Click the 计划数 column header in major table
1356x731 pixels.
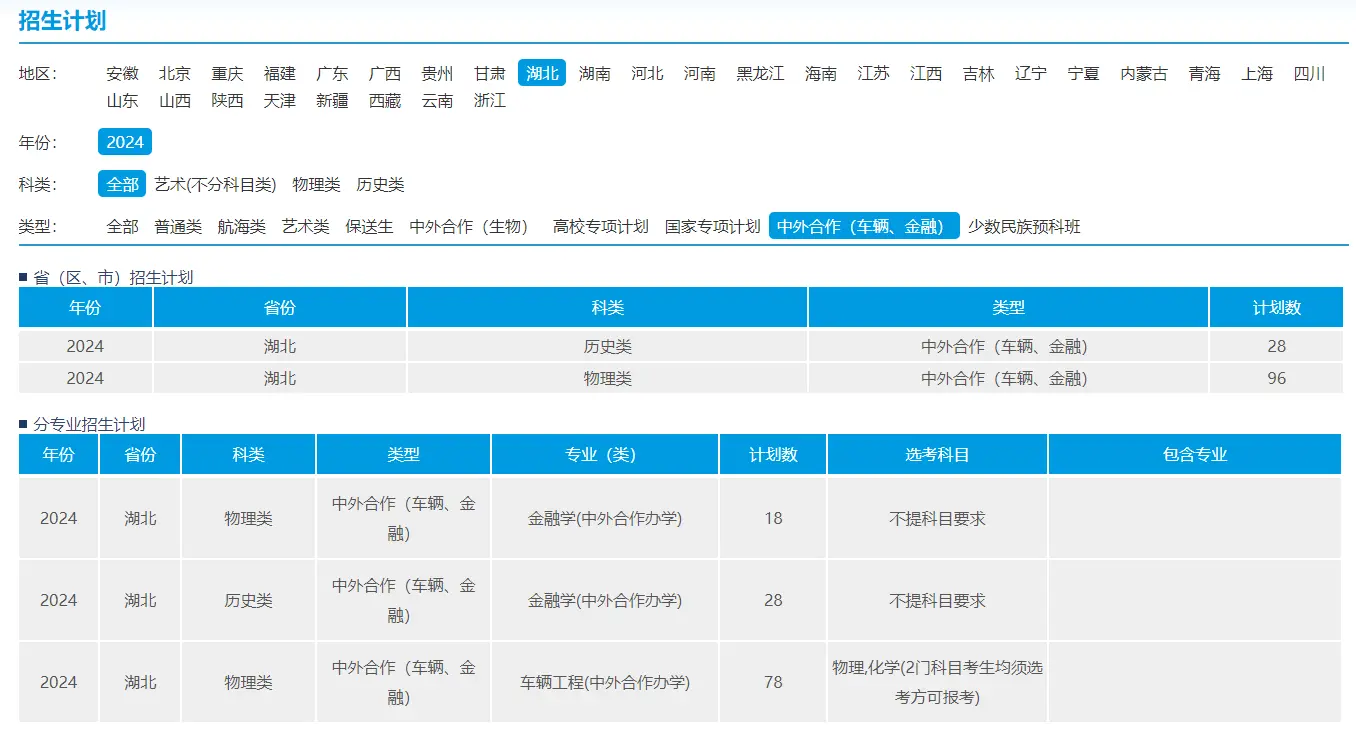pos(773,454)
